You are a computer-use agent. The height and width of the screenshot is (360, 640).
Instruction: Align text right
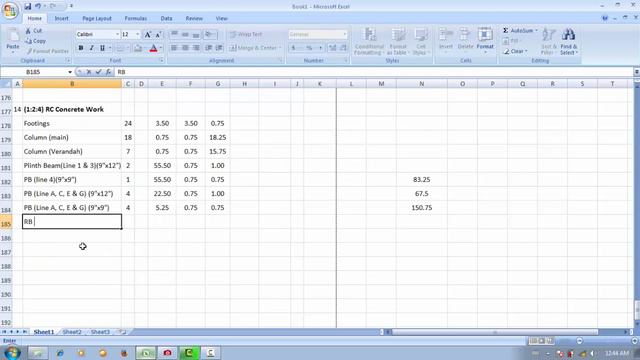coord(196,48)
